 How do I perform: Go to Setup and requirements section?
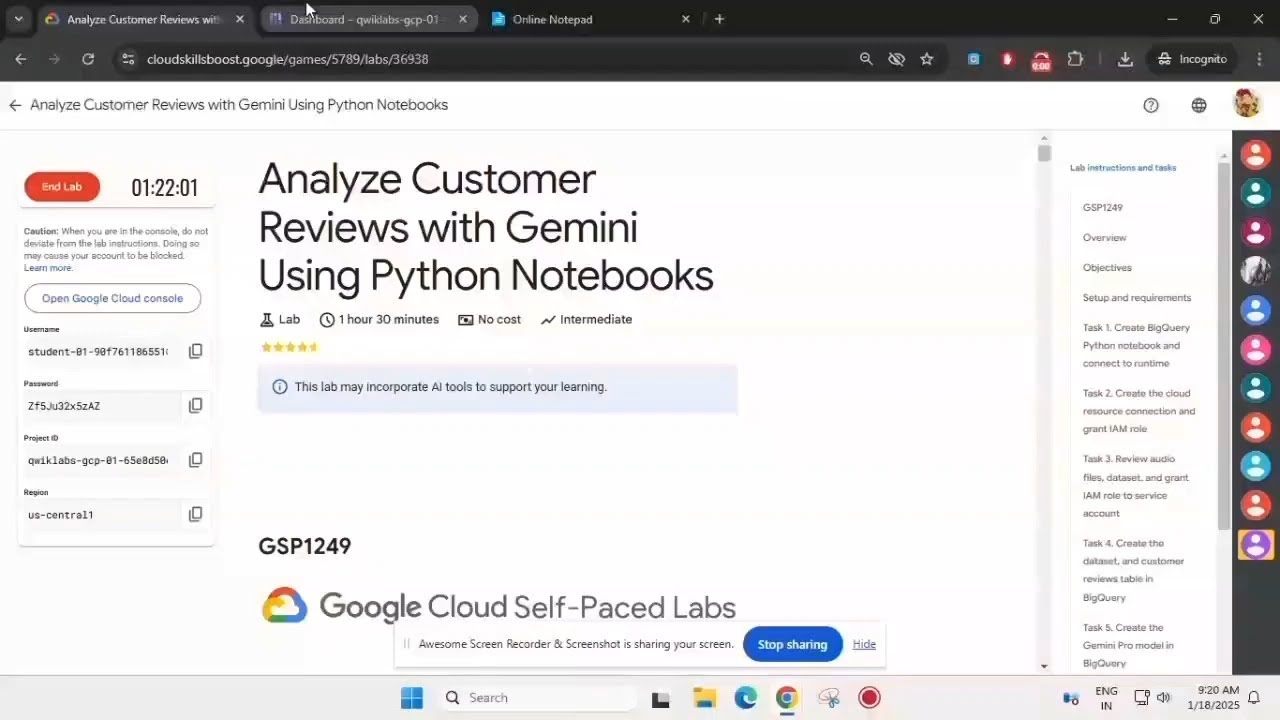coord(1136,298)
